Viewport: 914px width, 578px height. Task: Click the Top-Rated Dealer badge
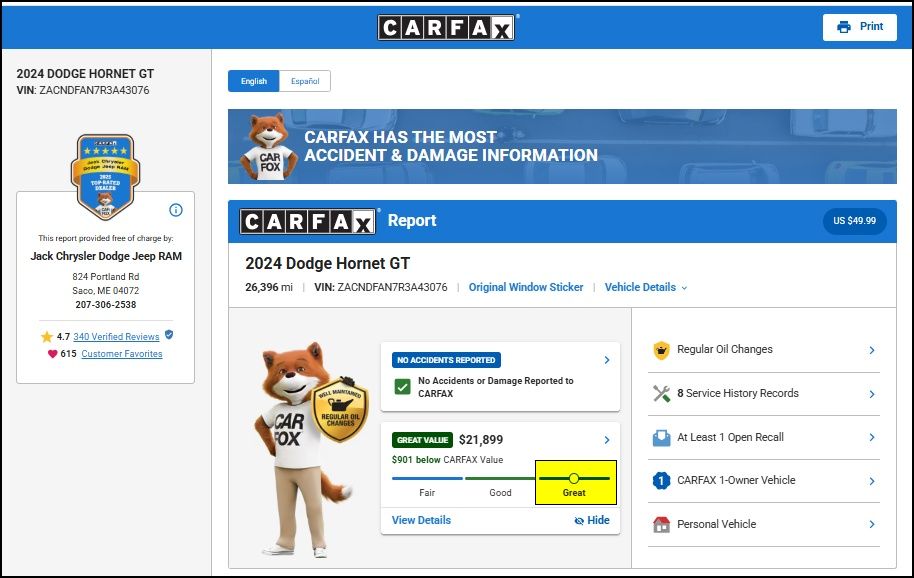point(106,177)
